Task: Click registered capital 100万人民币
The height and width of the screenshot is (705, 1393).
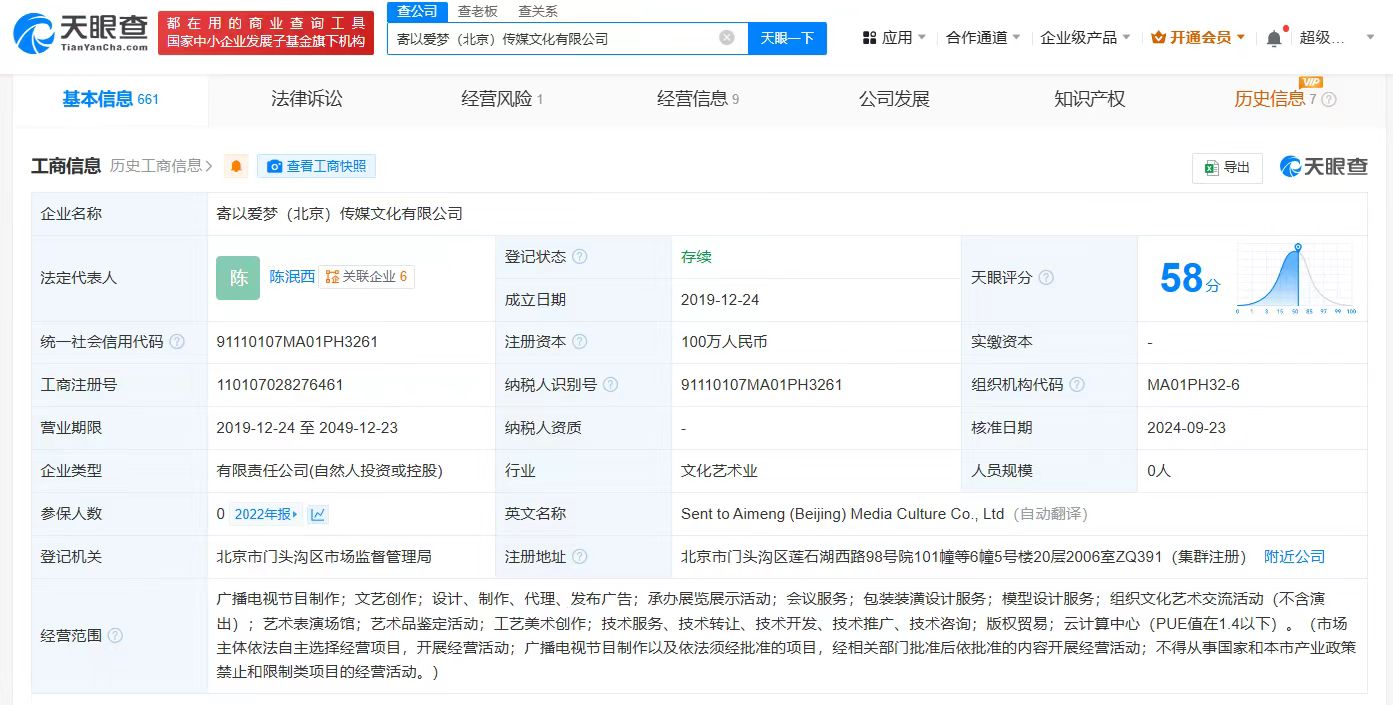Action: click(x=724, y=342)
